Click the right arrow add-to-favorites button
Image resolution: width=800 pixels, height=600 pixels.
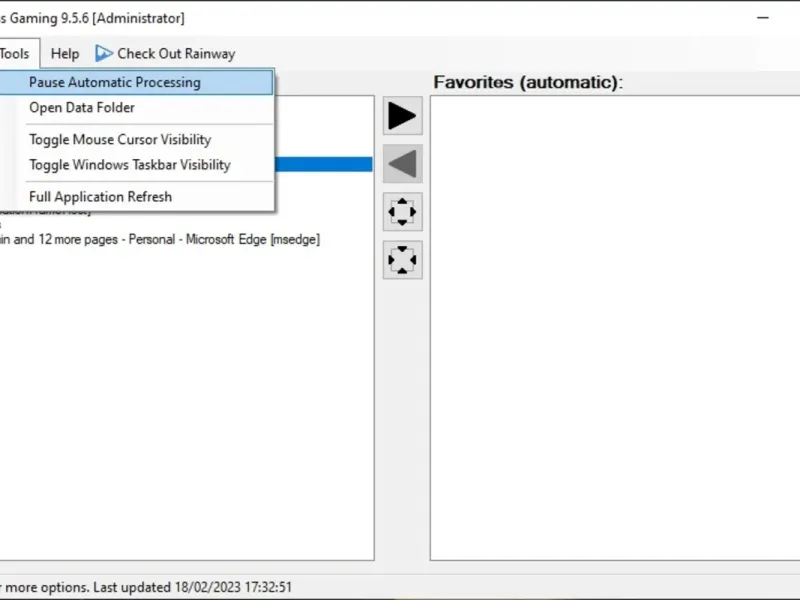tap(403, 116)
